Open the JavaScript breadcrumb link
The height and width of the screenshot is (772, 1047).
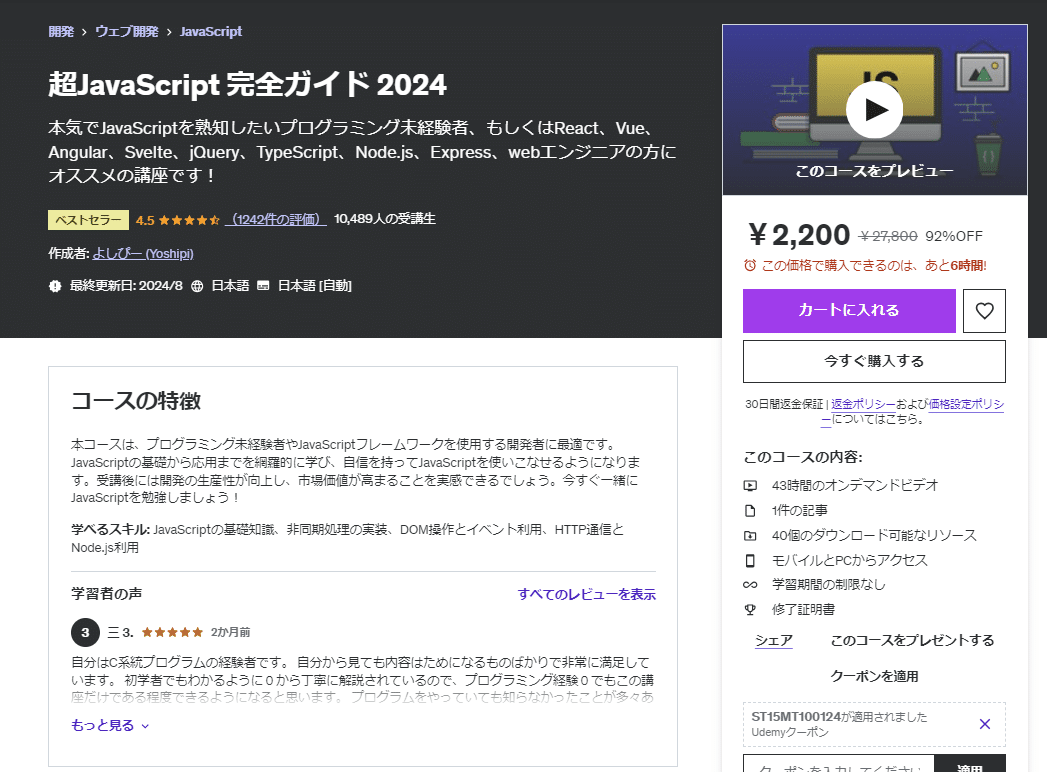(x=211, y=31)
